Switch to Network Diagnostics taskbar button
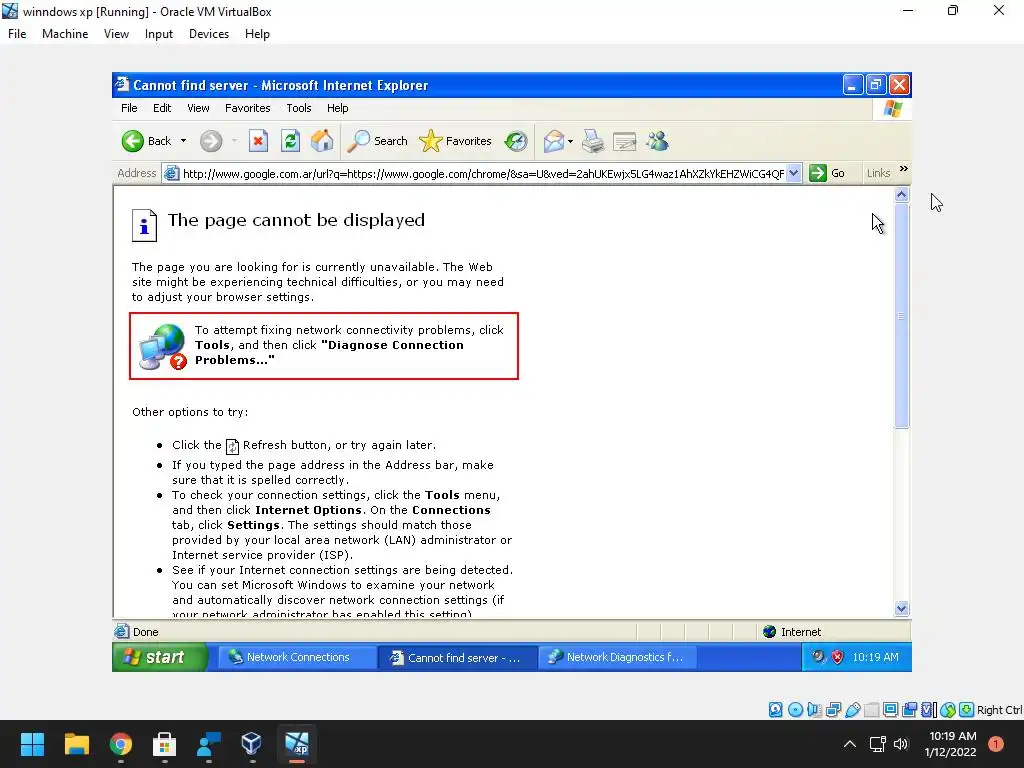This screenshot has width=1024, height=768. coord(618,658)
